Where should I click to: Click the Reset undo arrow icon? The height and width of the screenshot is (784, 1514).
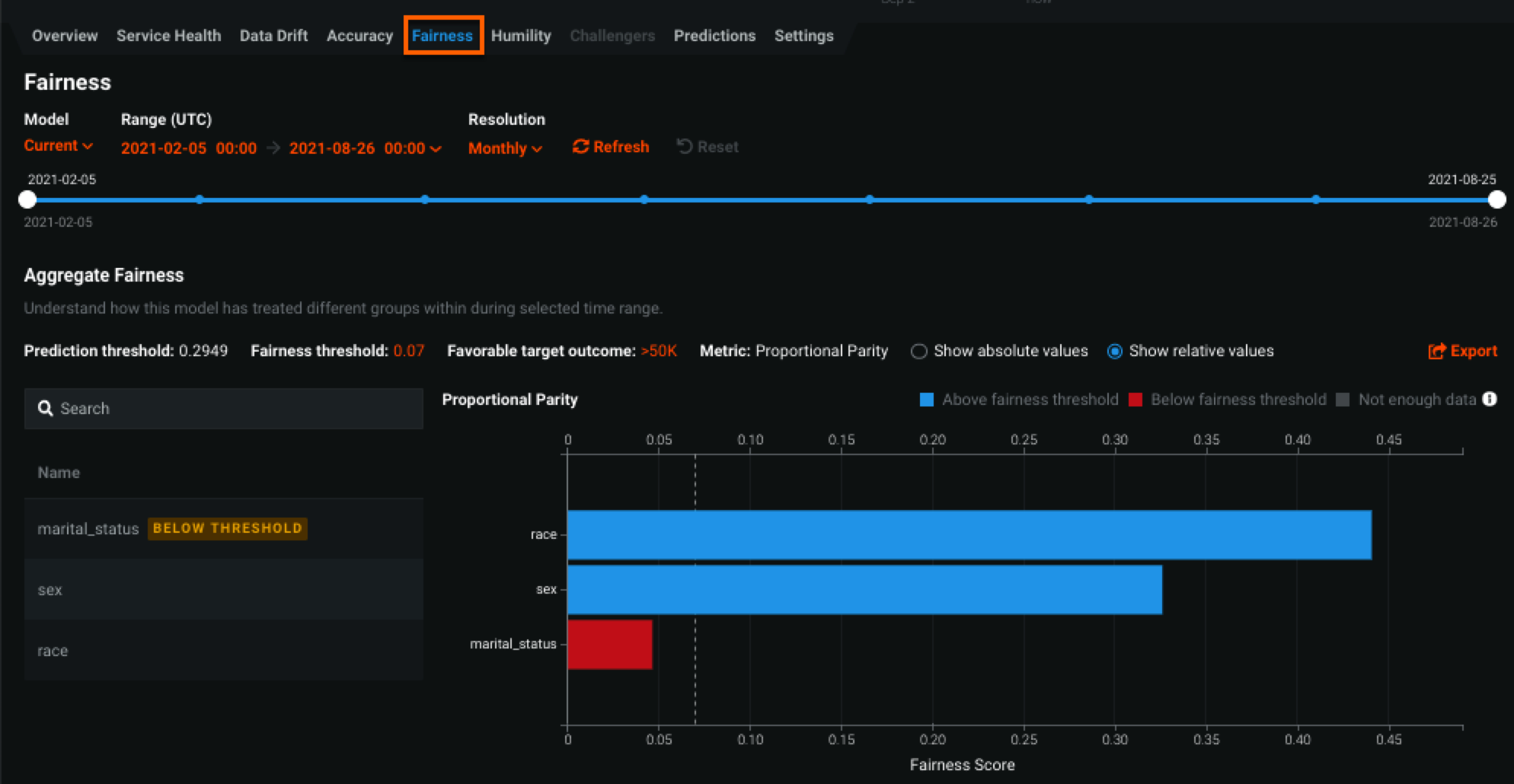pyautogui.click(x=685, y=147)
